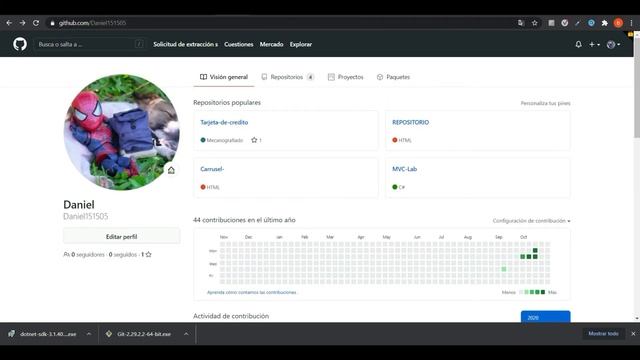The image size is (640, 360).
Task: Go to Mercado in top navigation
Action: [x=271, y=44]
